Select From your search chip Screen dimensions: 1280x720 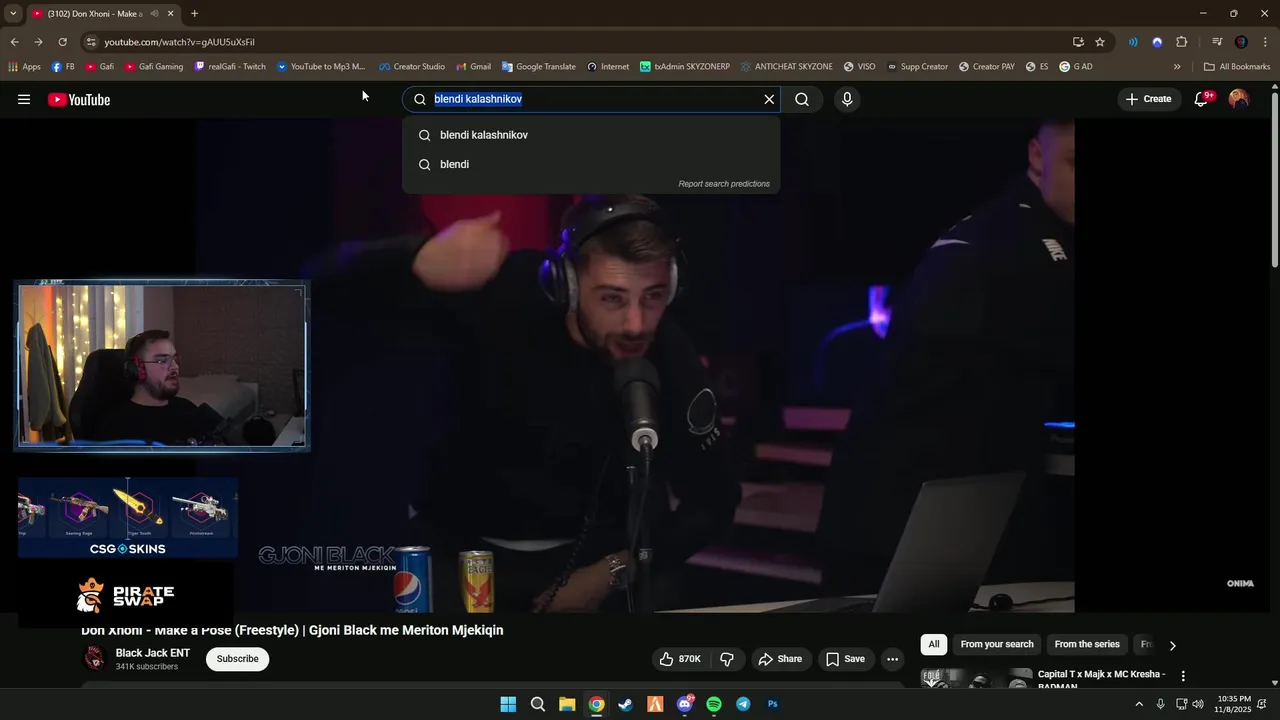point(997,645)
